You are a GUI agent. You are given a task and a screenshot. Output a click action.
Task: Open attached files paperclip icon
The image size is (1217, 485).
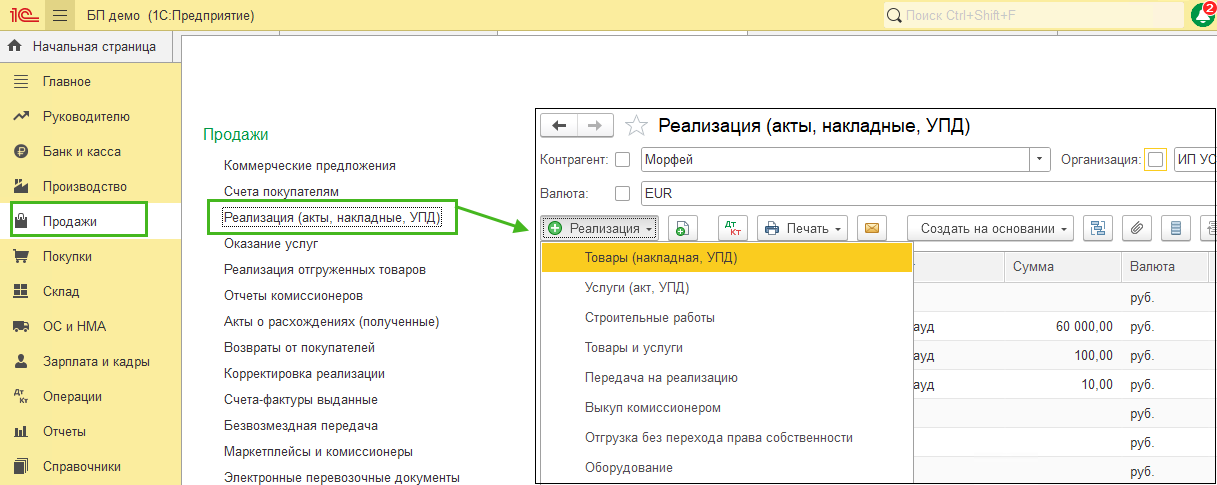(1136, 228)
